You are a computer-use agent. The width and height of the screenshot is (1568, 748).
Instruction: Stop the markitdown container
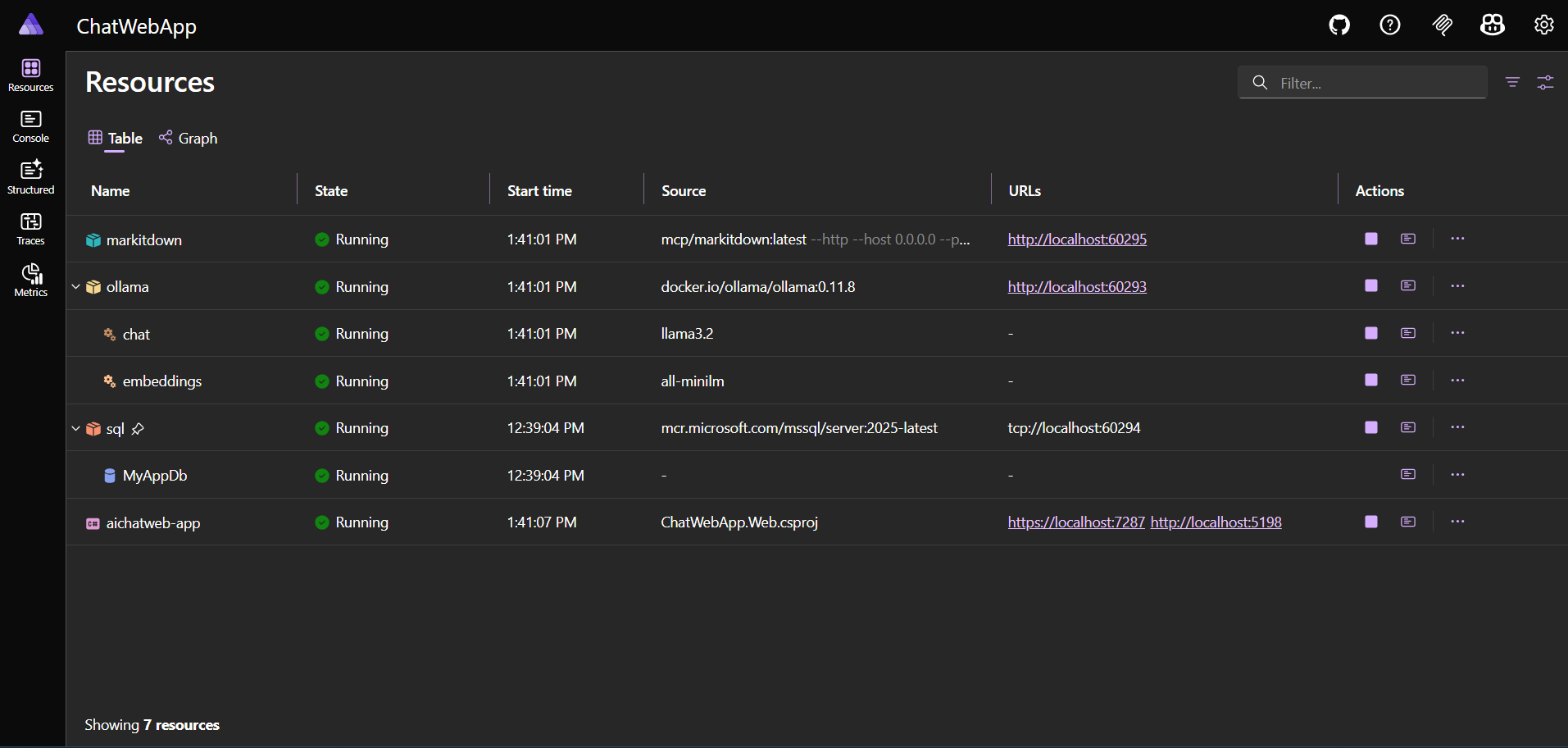(x=1370, y=239)
